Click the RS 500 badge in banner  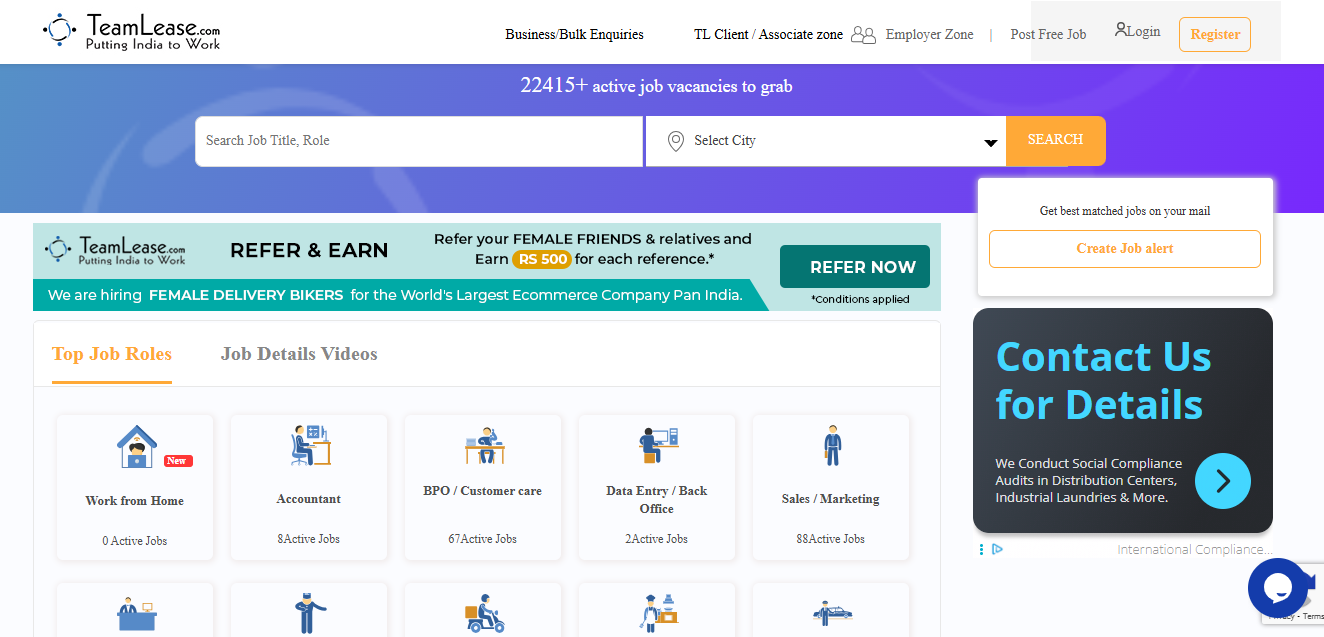click(542, 259)
